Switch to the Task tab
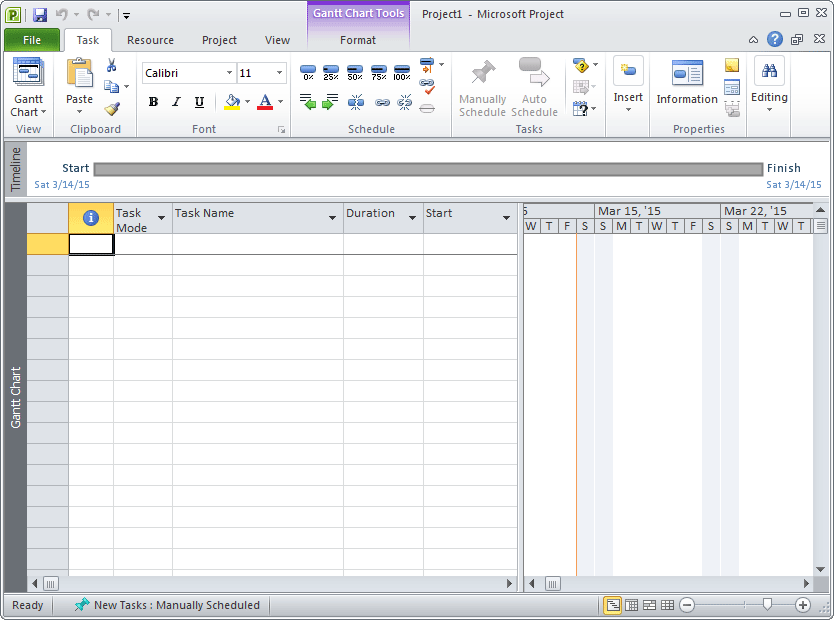This screenshot has height=620, width=834. click(88, 40)
